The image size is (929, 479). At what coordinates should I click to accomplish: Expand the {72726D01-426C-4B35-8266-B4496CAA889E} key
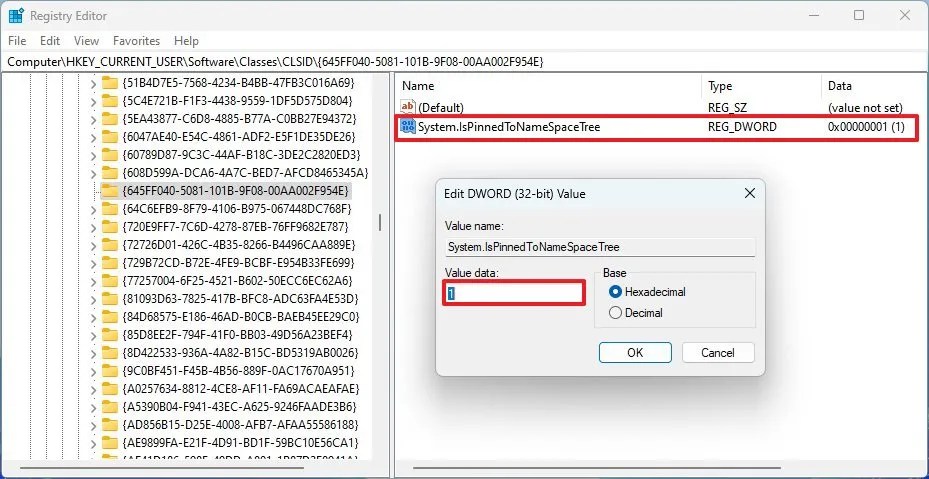click(93, 245)
